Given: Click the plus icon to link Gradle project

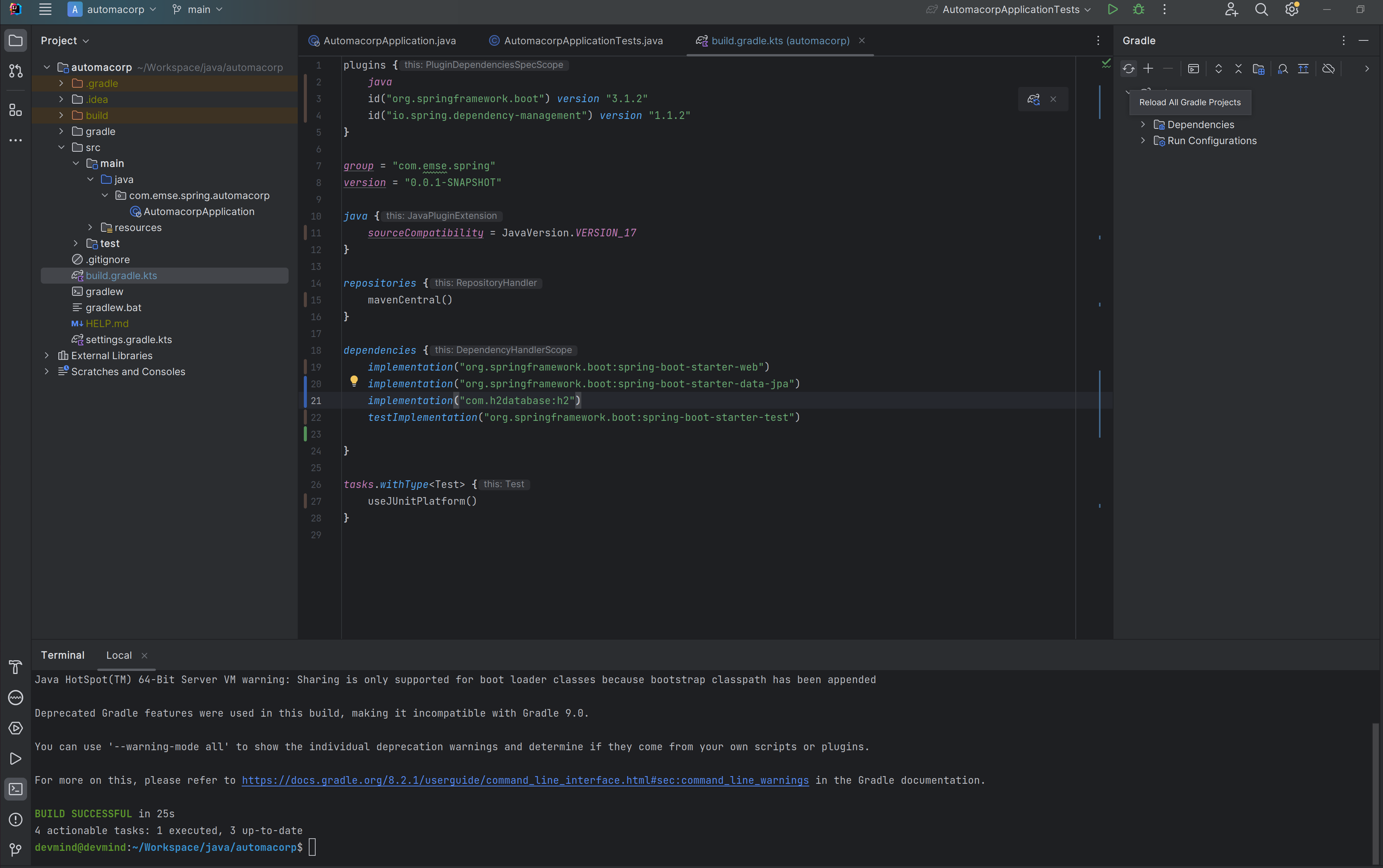Looking at the screenshot, I should click(1148, 69).
